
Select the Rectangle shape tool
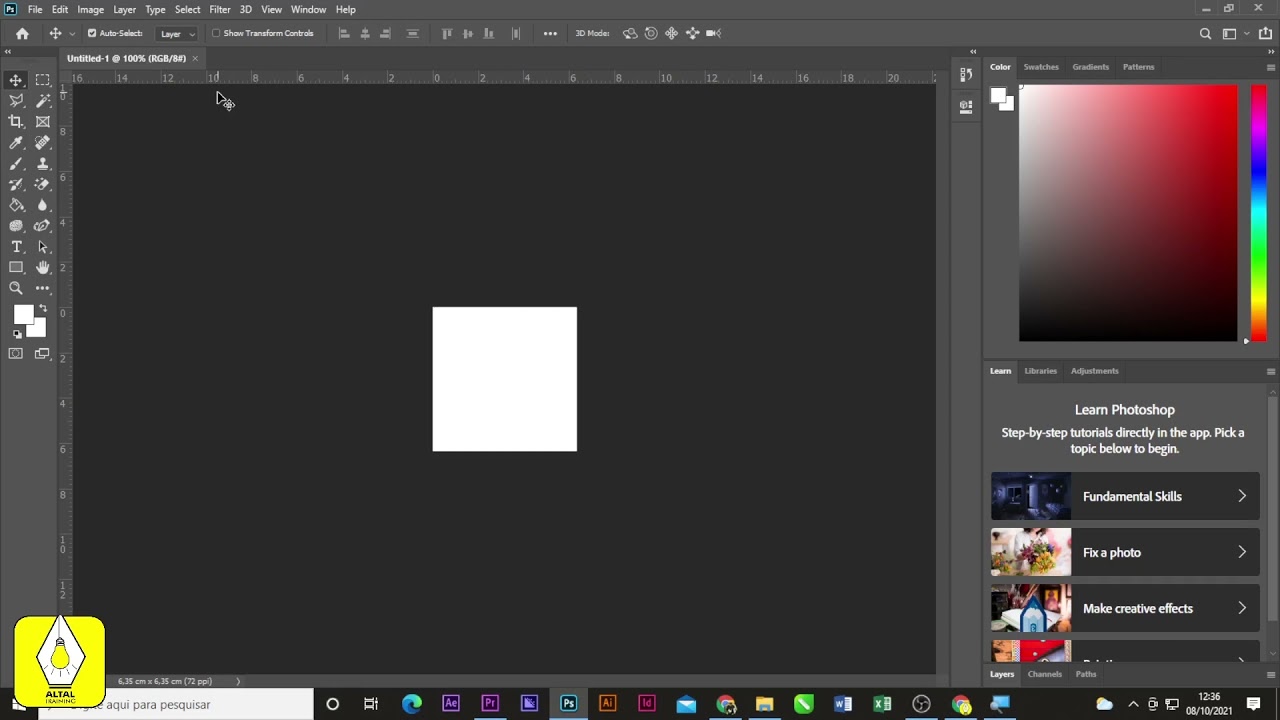point(16,268)
